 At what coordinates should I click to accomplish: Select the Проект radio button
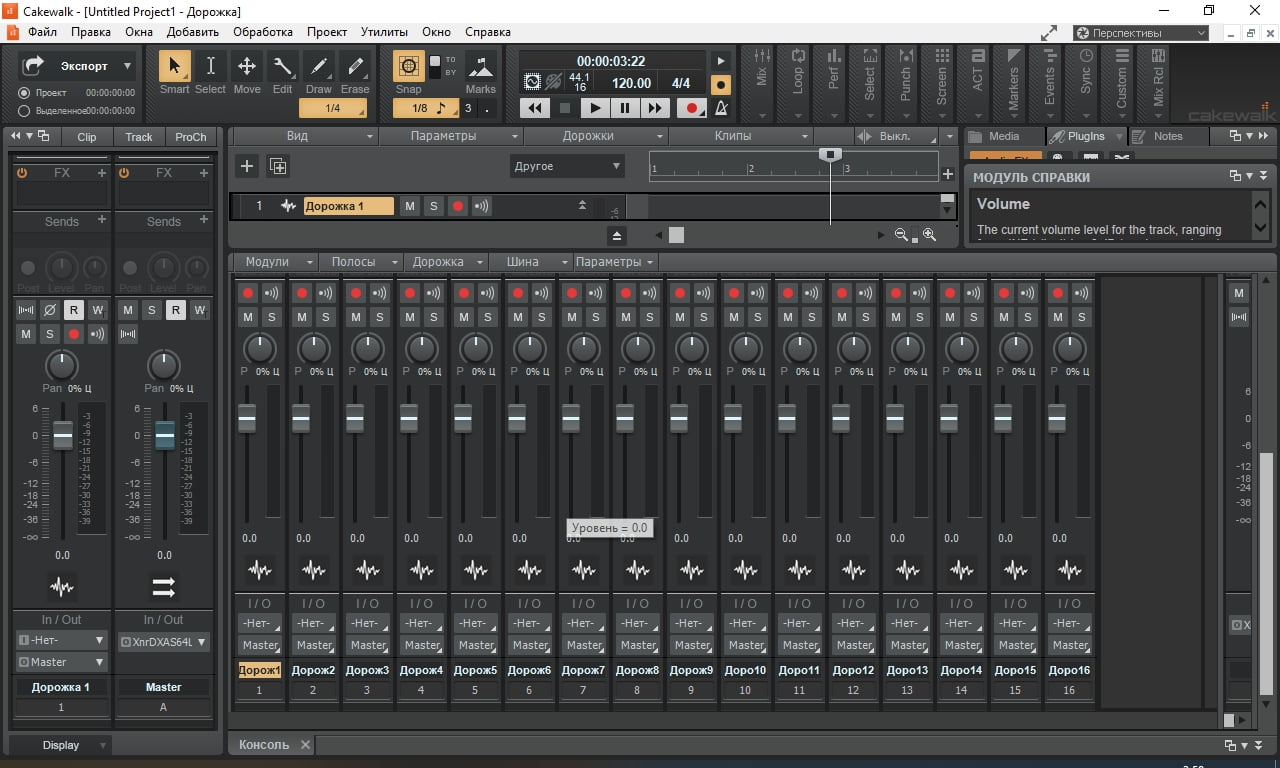pyautogui.click(x=24, y=92)
